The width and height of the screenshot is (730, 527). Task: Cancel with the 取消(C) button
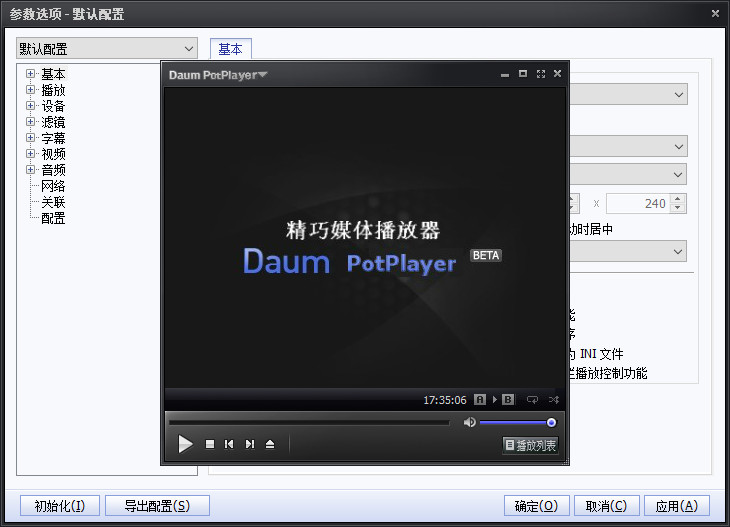607,506
